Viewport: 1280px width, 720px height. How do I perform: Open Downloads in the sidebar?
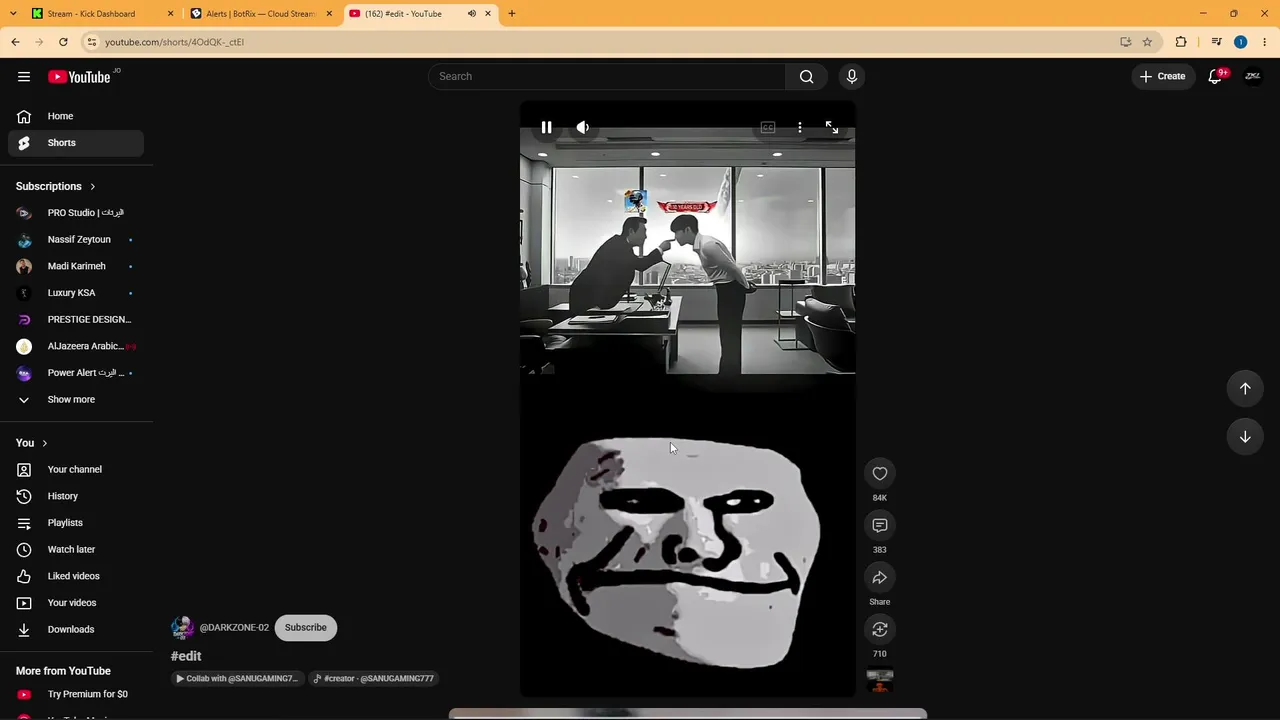(x=76, y=630)
